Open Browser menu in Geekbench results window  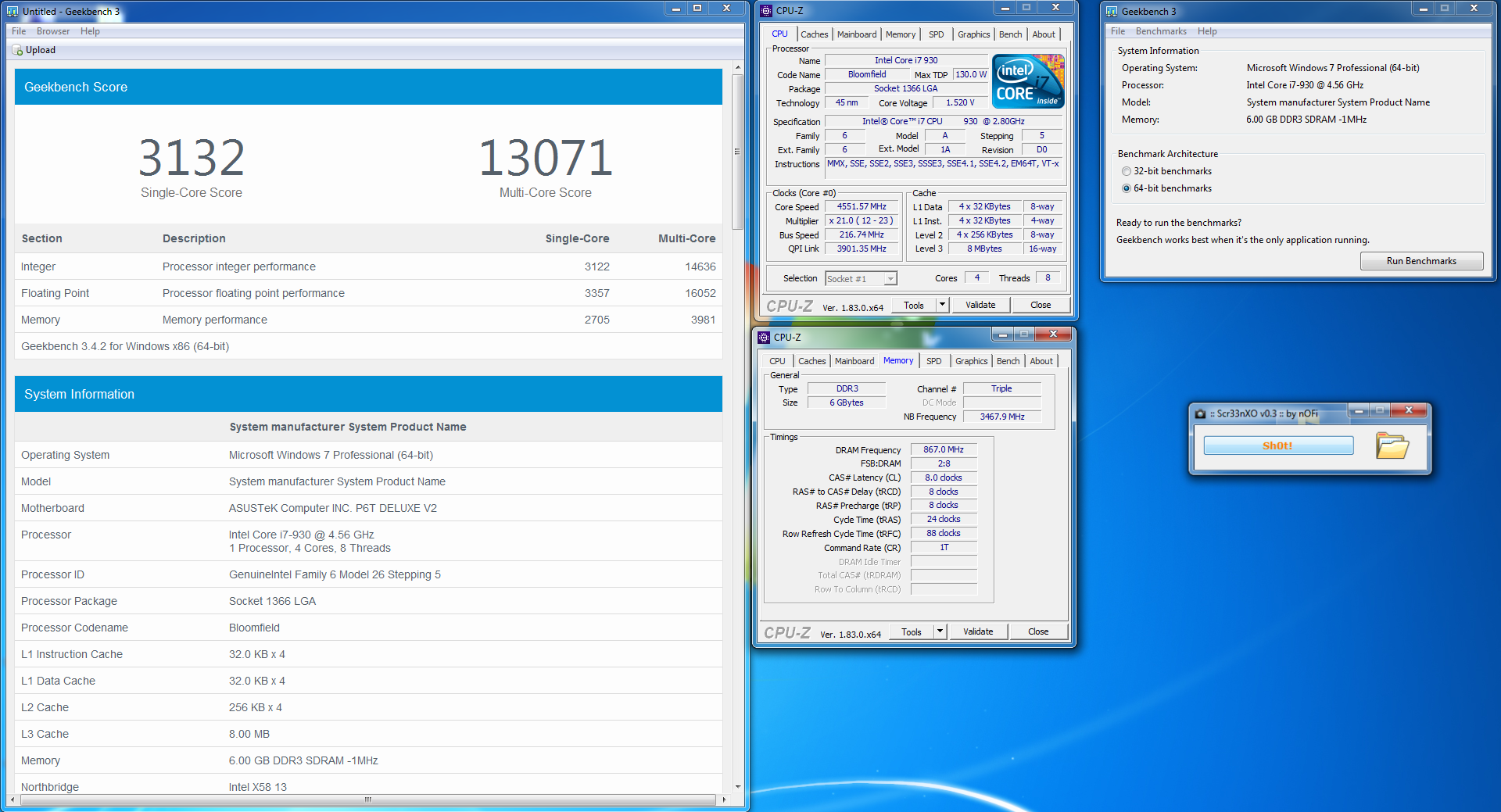[x=53, y=31]
